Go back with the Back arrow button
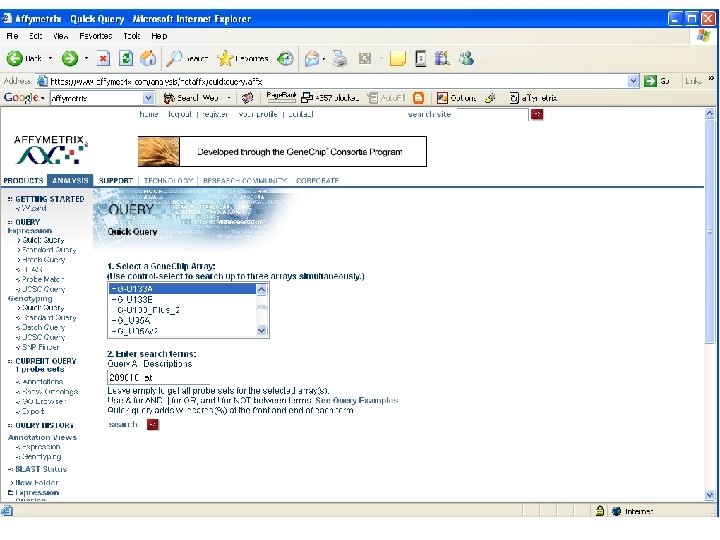720x540 pixels. pyautogui.click(x=24, y=58)
